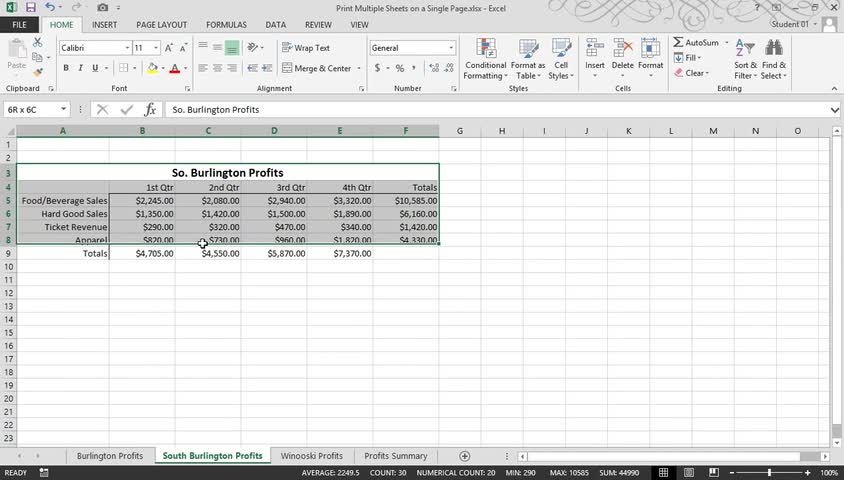844x480 pixels.
Task: Switch to FORMULAS ribbon tab
Action: pos(226,25)
